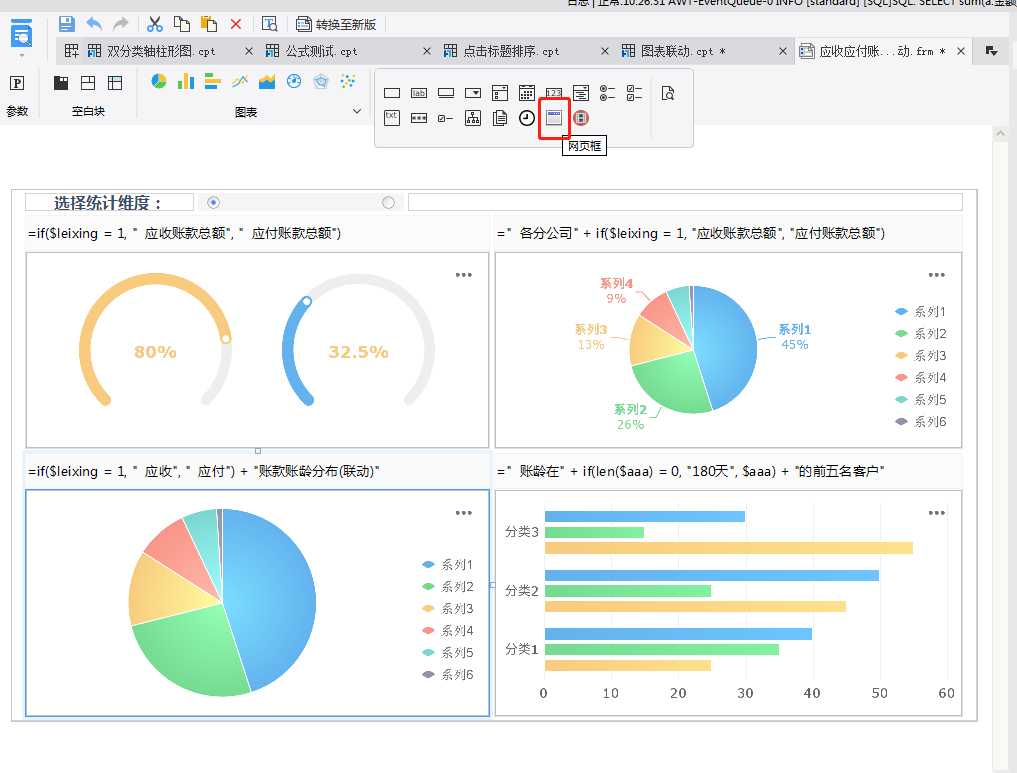
Task: Click the wide empty field beside the radio buttons
Action: [685, 202]
